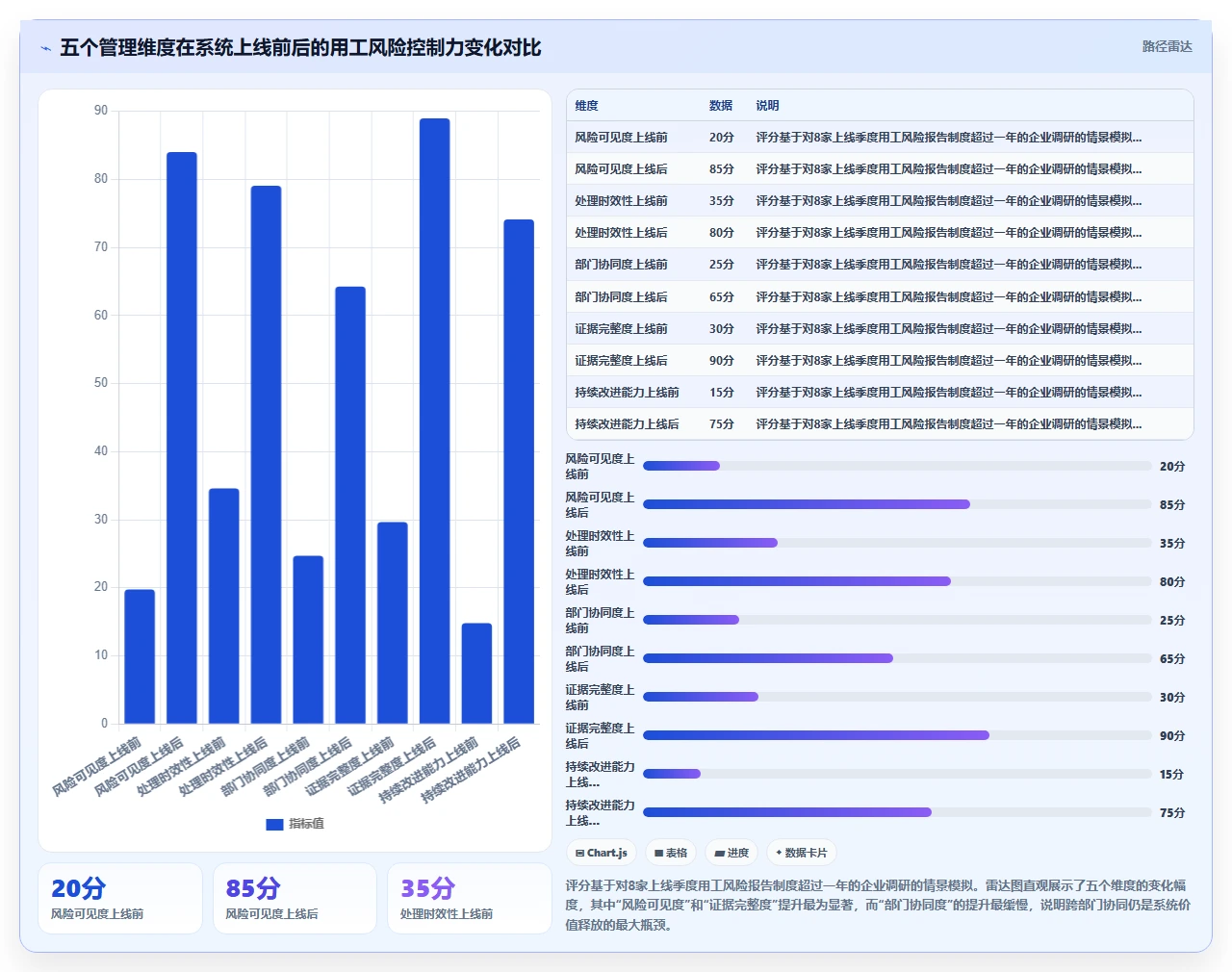Click the 持续改进能力上线前 bar in chart
Image resolution: width=1232 pixels, height=972 pixels.
pos(476,674)
